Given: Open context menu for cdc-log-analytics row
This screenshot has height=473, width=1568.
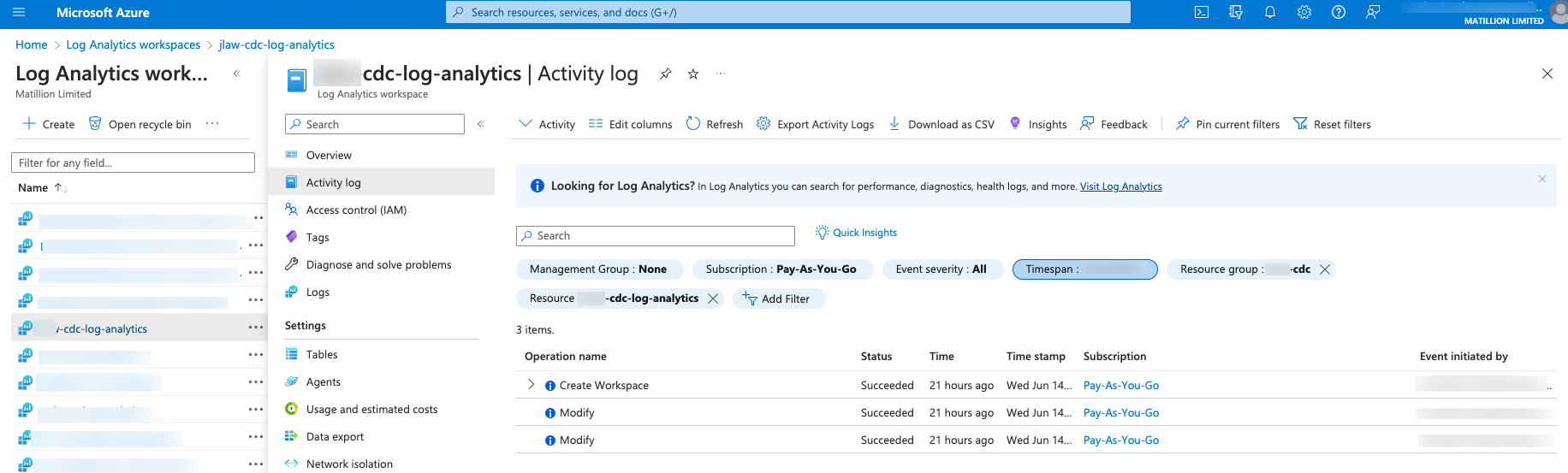Looking at the screenshot, I should coord(256,328).
